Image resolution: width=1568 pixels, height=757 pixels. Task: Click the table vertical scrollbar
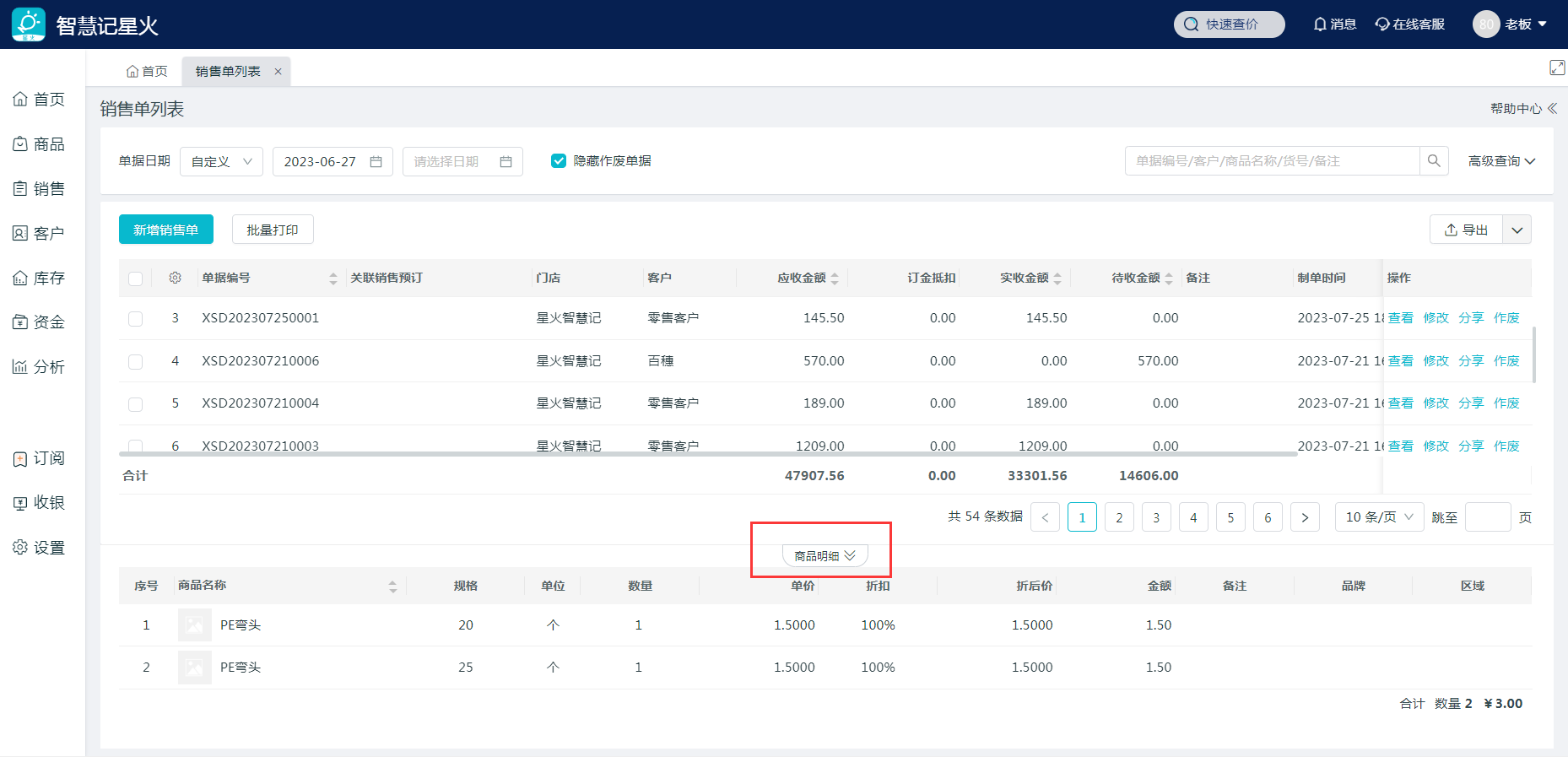[1533, 355]
